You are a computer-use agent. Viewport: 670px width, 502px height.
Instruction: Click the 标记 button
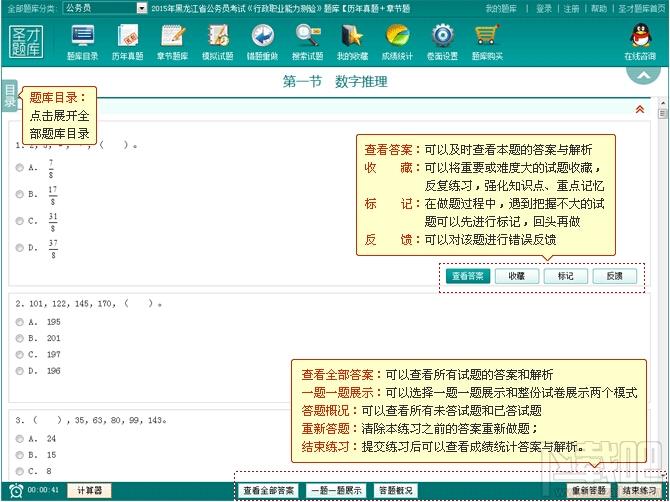click(x=566, y=276)
